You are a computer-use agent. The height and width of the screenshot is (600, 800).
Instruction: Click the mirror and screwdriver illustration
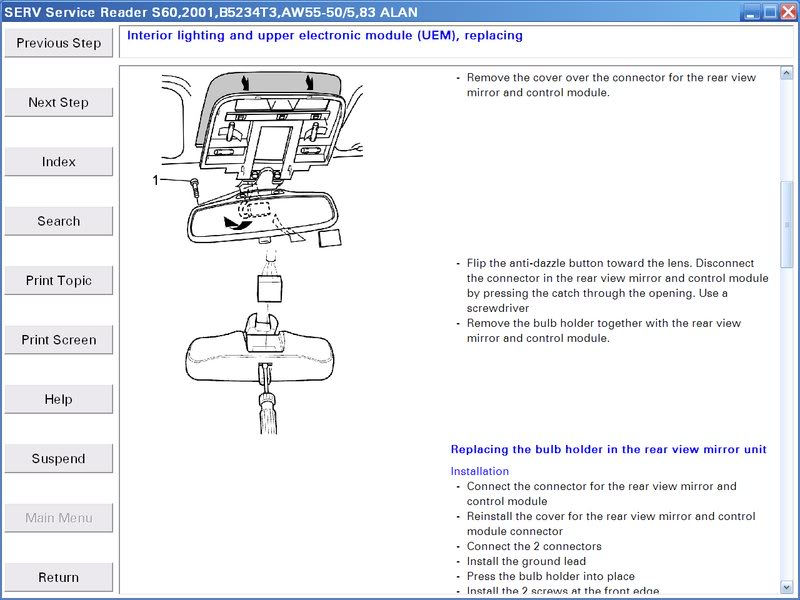tap(260, 342)
